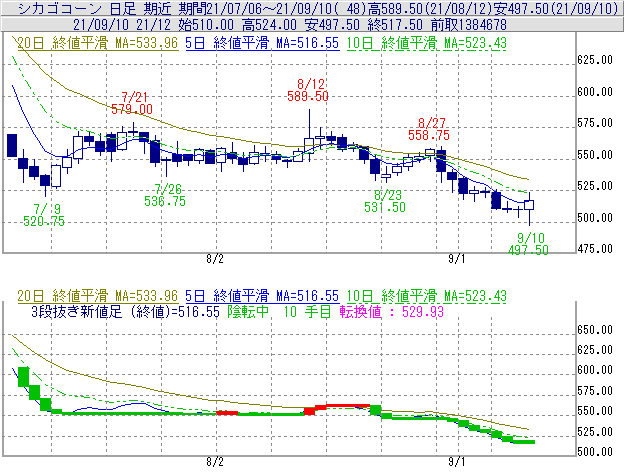Click the upper chart 575.00 axis label
This screenshot has height=475, width=624.
click(595, 123)
